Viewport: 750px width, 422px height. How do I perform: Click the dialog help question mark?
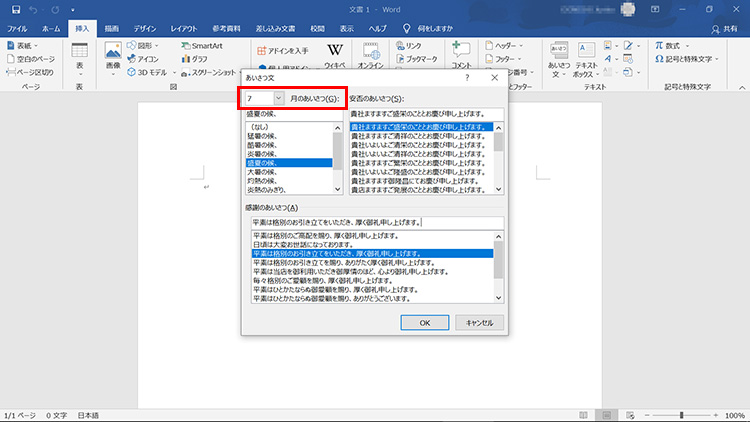tap(467, 77)
